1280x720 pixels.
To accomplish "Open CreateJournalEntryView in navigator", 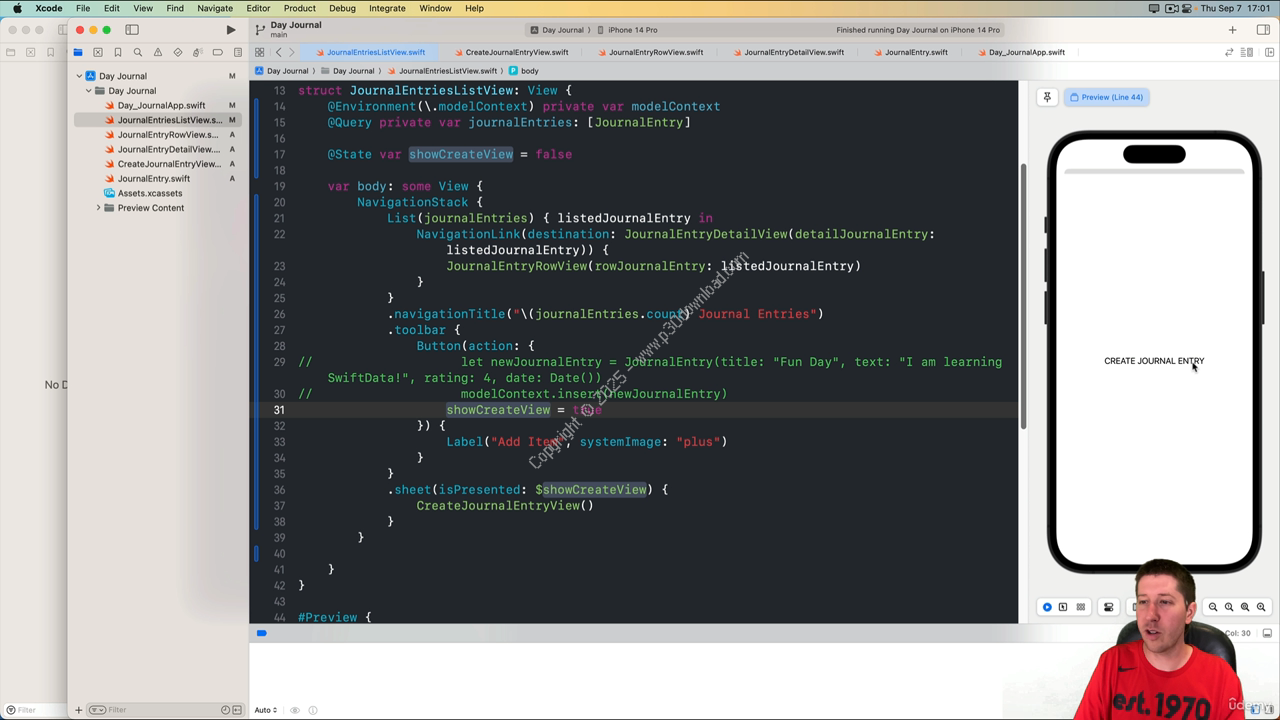I will coord(169,164).
